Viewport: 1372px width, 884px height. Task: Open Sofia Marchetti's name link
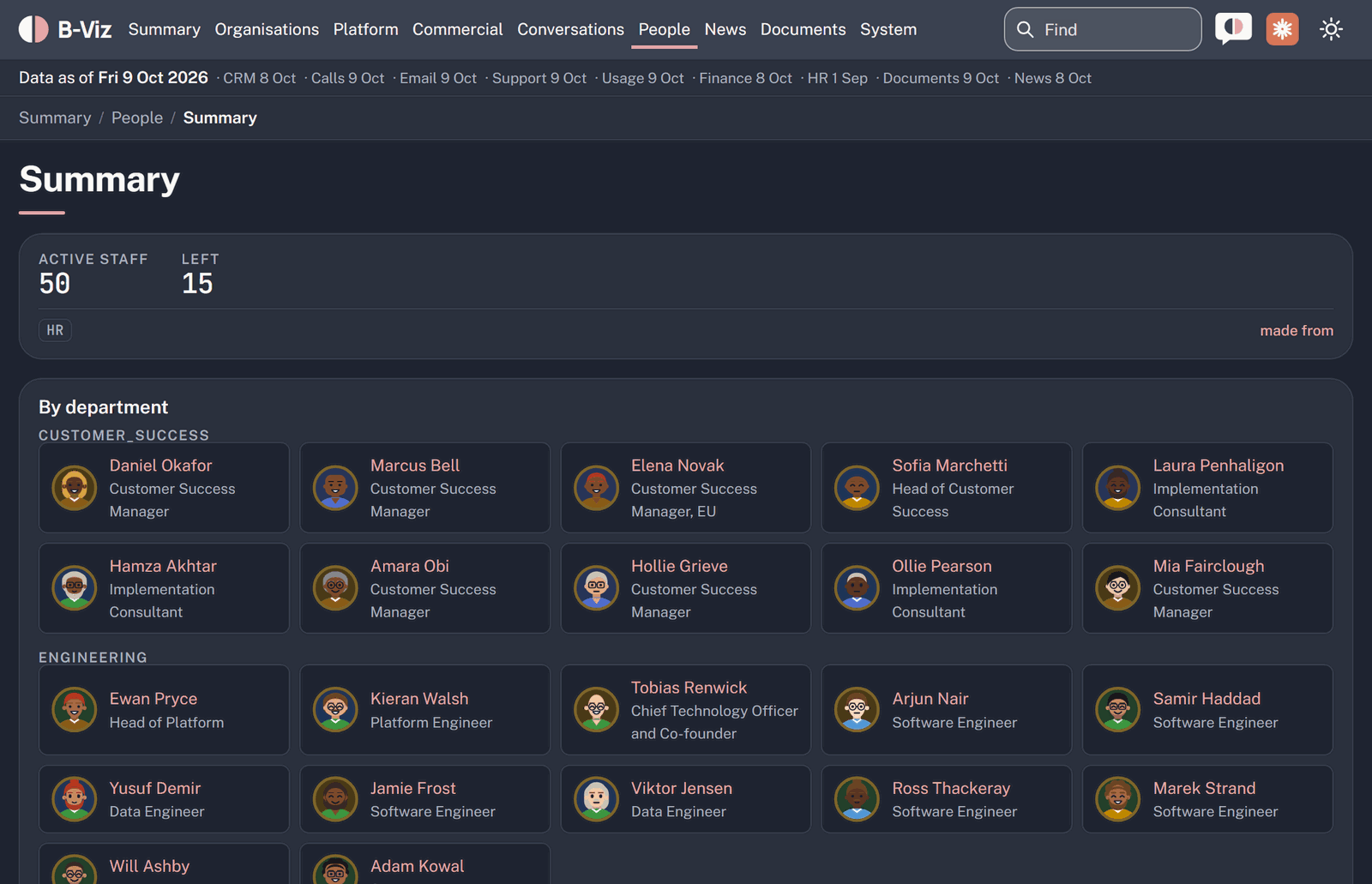(x=950, y=466)
